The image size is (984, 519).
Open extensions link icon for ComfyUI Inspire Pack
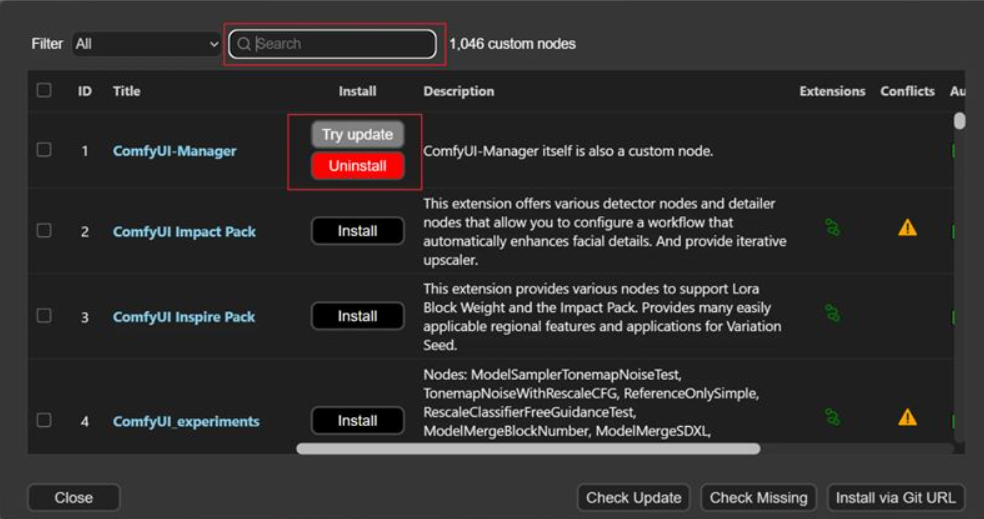(x=832, y=313)
